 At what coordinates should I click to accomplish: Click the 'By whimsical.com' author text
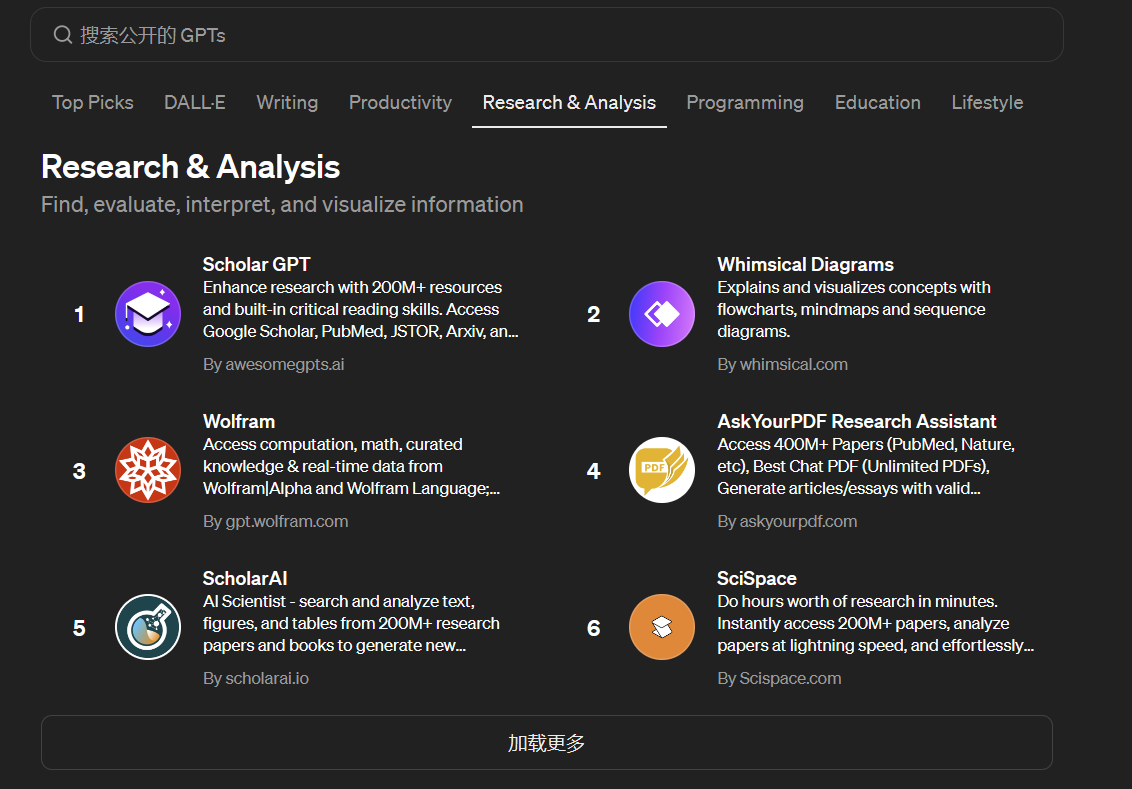point(783,365)
